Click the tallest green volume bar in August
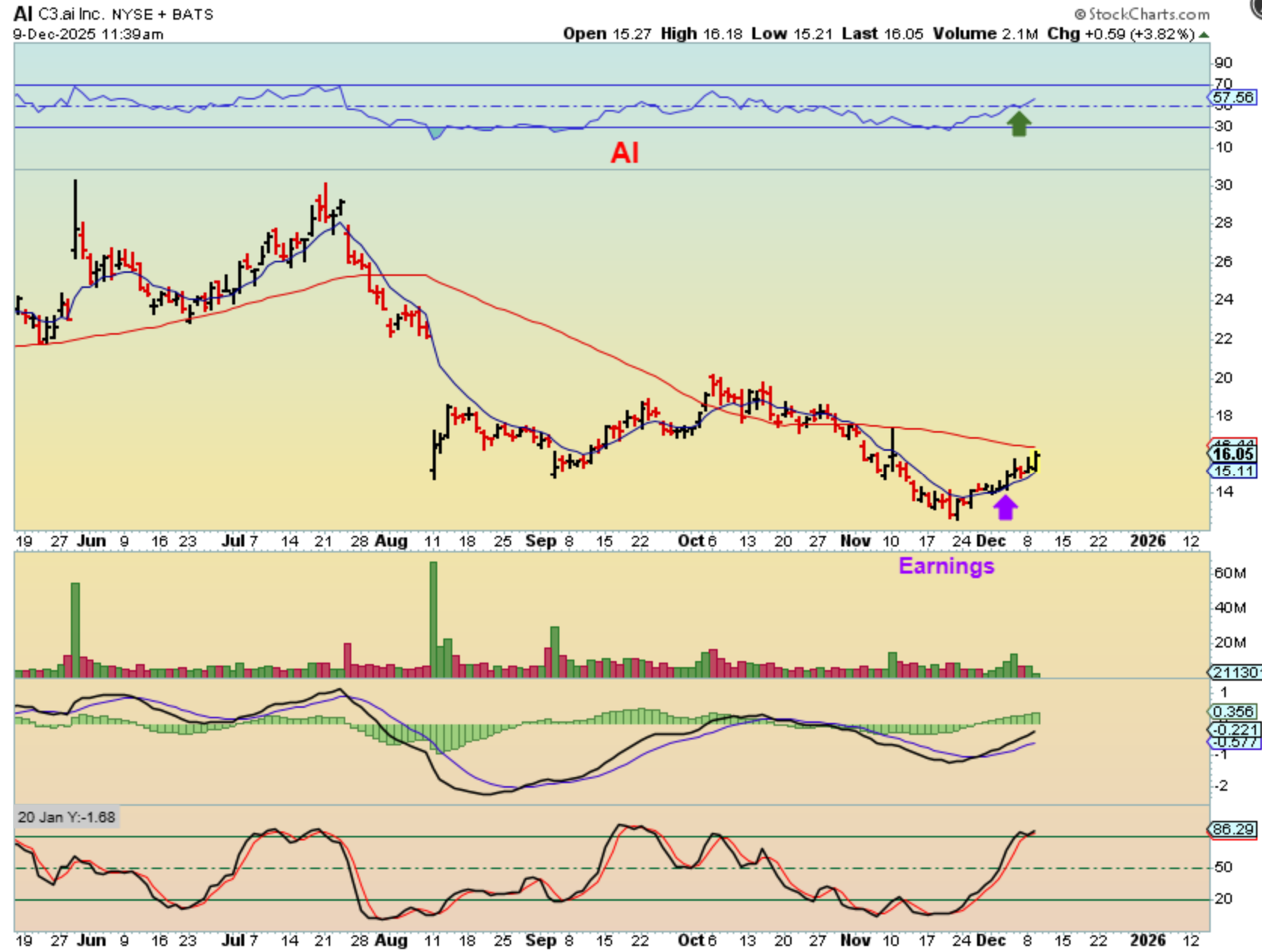Screen dimensions: 1262x952 coord(433,619)
